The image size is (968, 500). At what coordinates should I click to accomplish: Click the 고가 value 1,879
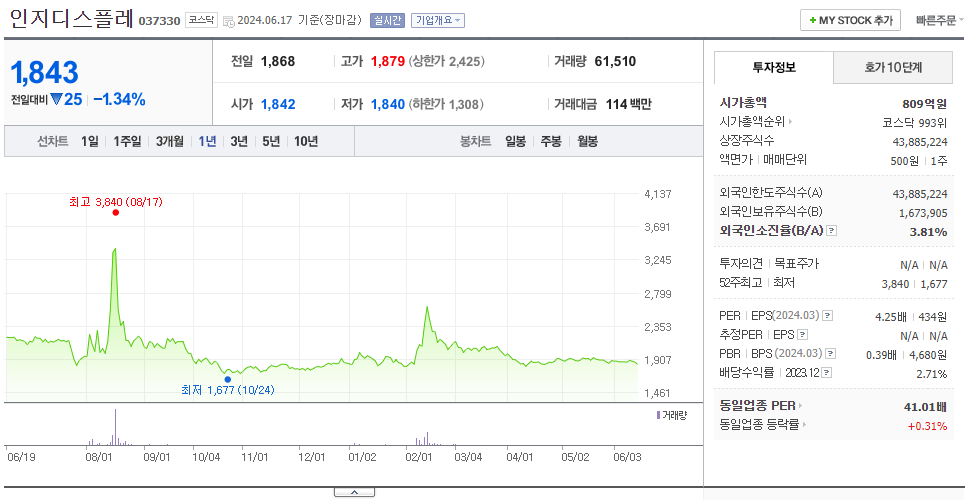click(x=388, y=62)
